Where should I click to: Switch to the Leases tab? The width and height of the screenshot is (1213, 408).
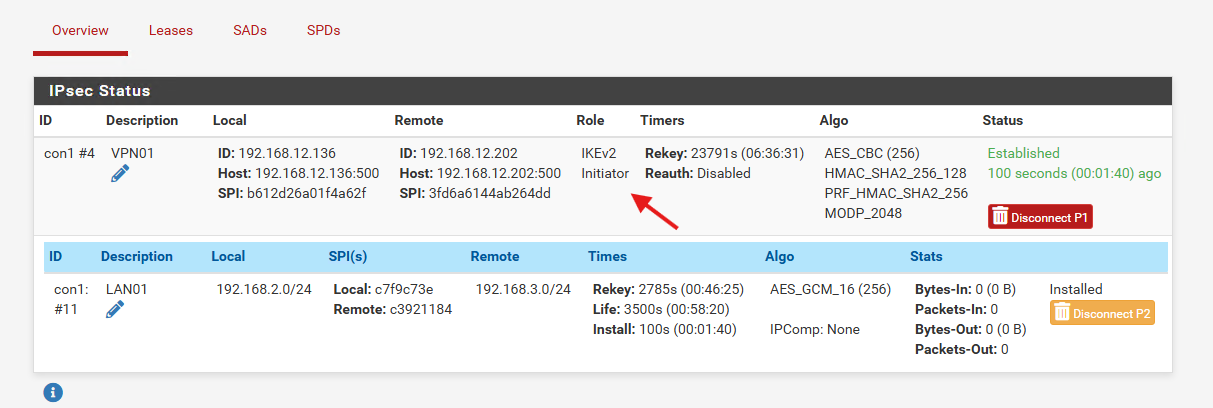pos(171,31)
